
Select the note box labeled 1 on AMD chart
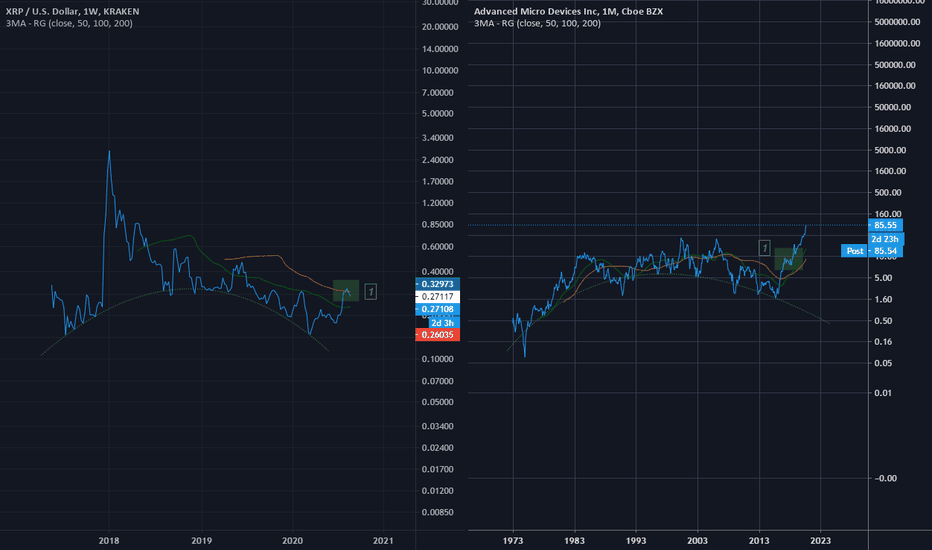tap(764, 247)
